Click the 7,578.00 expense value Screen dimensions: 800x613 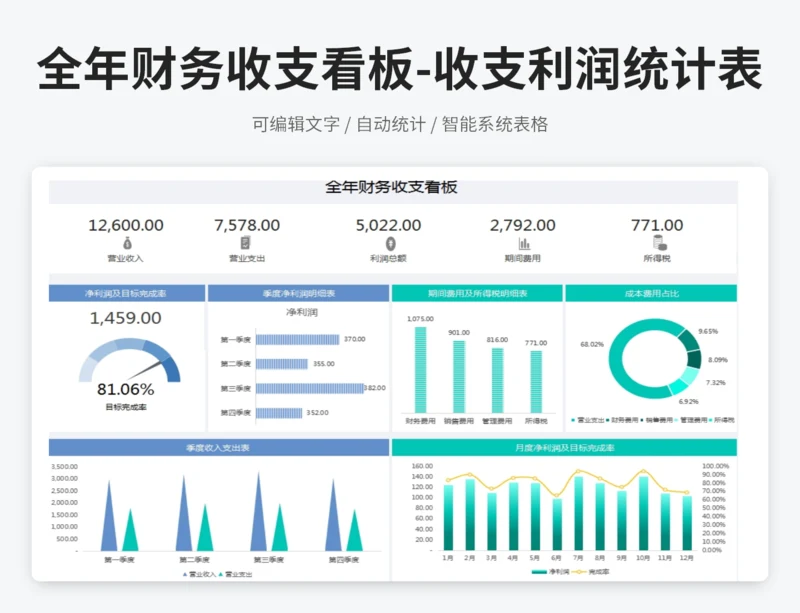[x=247, y=225]
